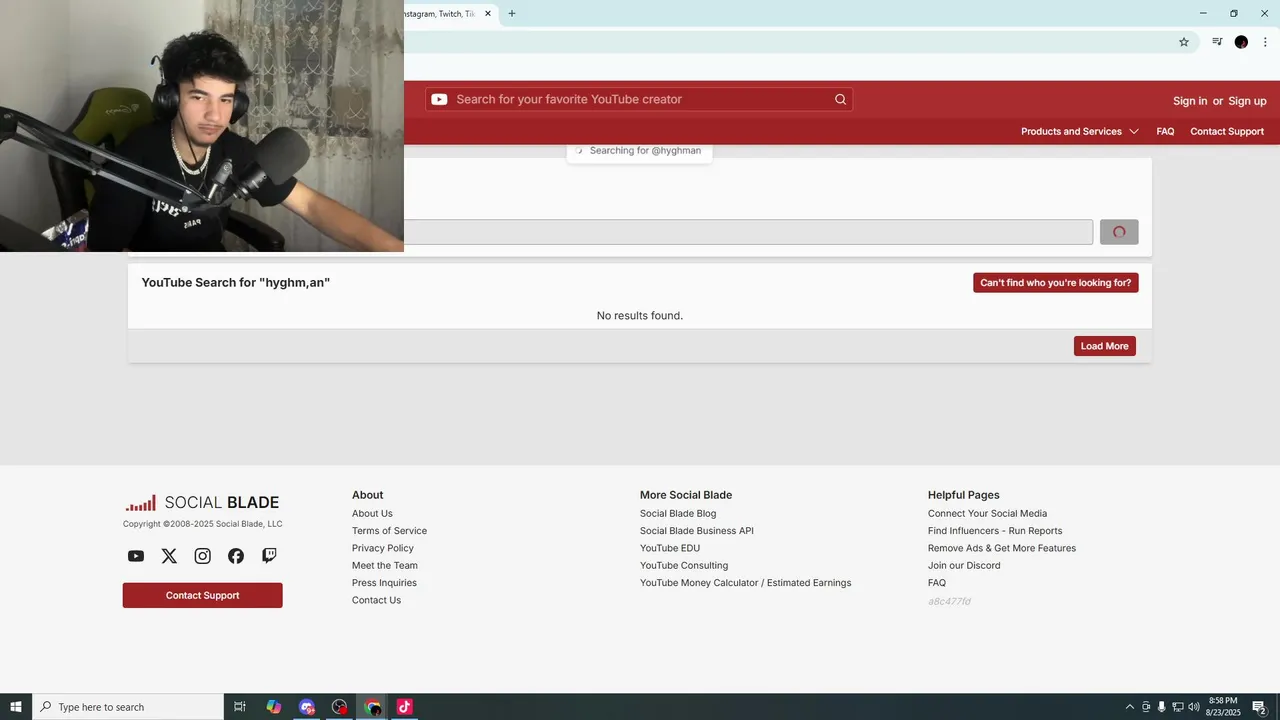
Task: Open the taskbar clock showing 8:58 PM
Action: tap(1224, 707)
